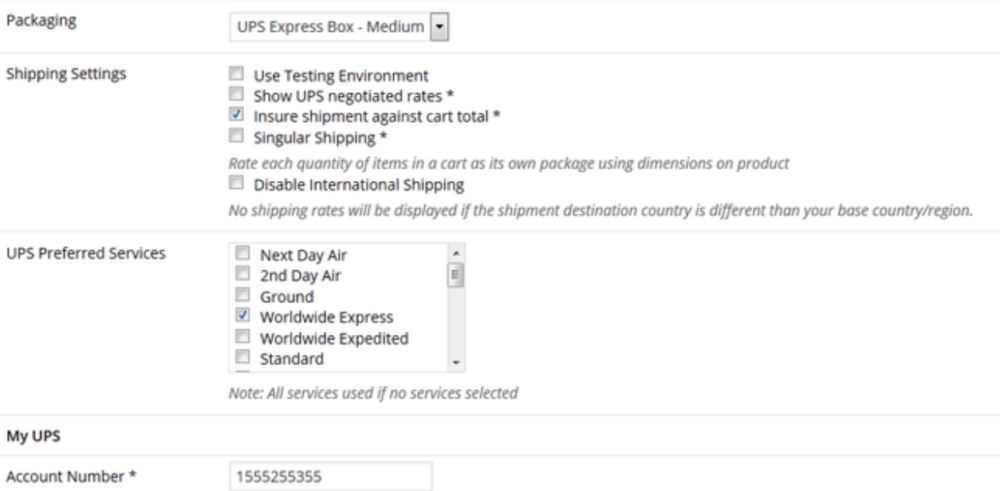Click the services list scroll up arrow
Screen dimensions: 1000x491
tap(456, 253)
